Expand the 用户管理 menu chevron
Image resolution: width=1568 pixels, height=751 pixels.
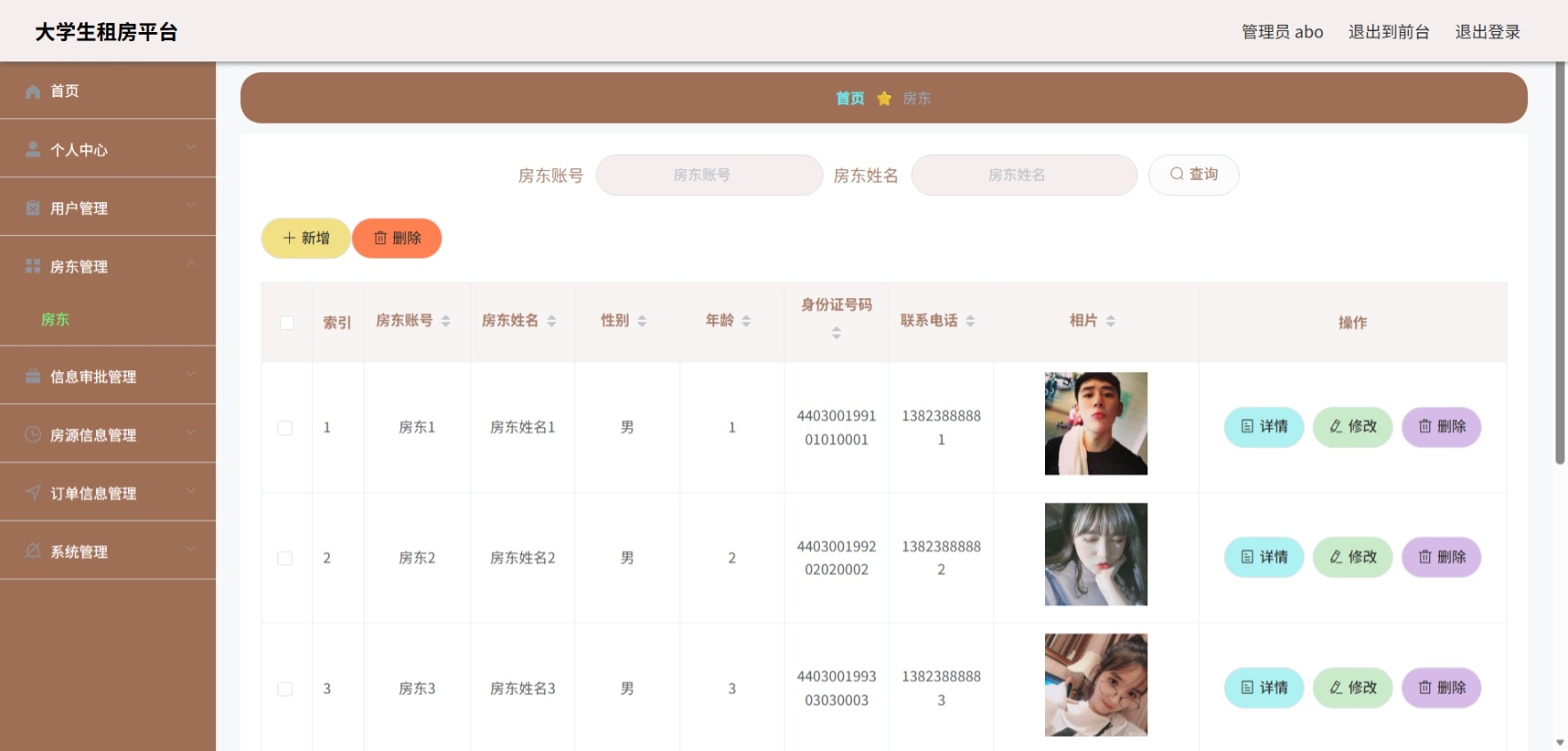(190, 206)
